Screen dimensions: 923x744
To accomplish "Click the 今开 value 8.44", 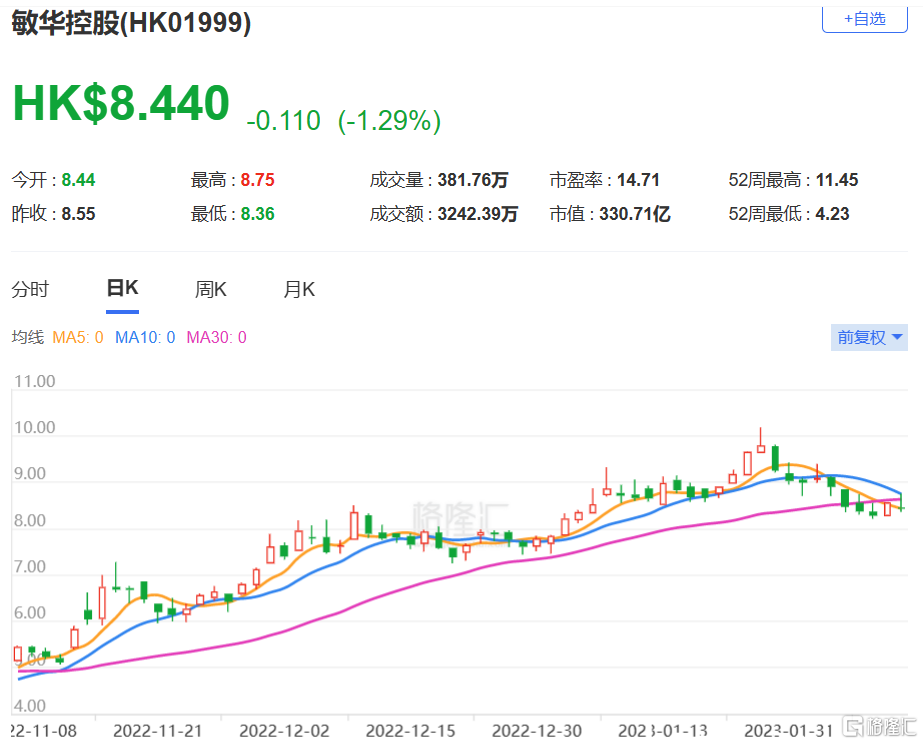I will pos(78,180).
